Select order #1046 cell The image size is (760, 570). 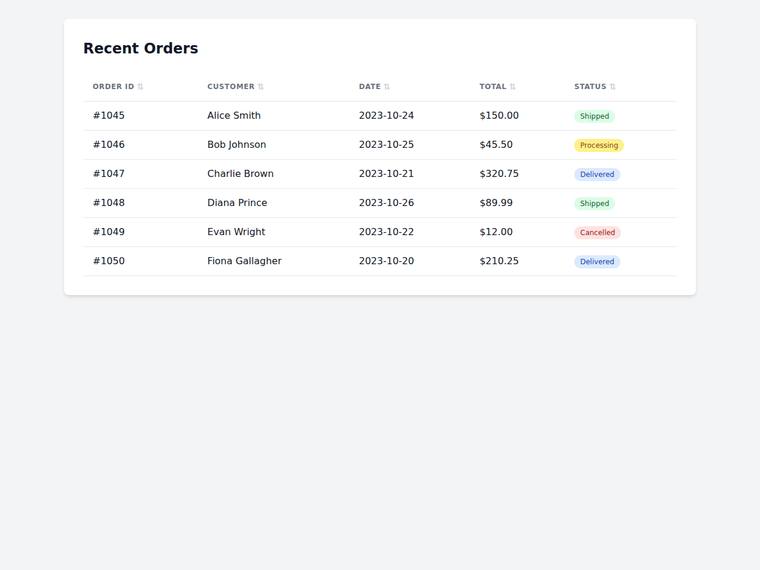point(109,145)
